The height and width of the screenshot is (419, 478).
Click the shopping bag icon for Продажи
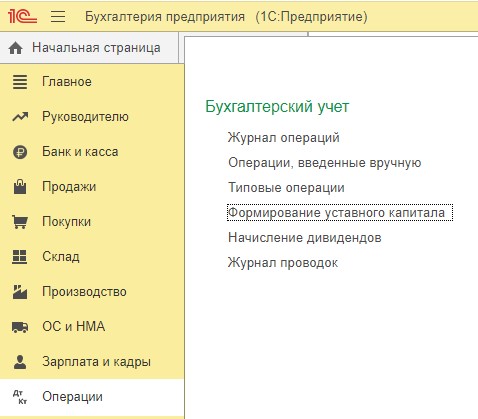coord(20,187)
